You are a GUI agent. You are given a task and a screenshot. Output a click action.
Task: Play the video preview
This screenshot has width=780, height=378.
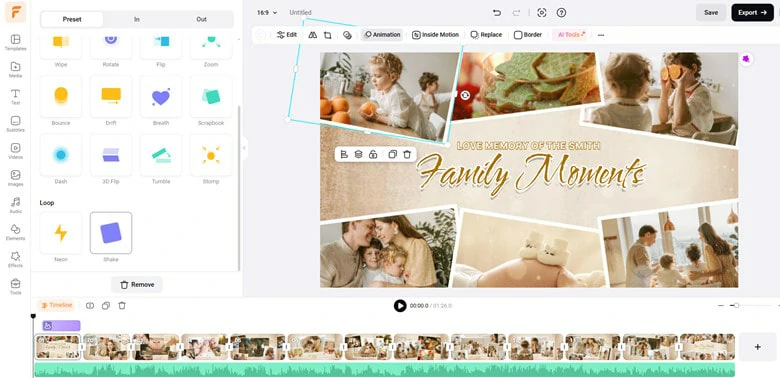400,305
